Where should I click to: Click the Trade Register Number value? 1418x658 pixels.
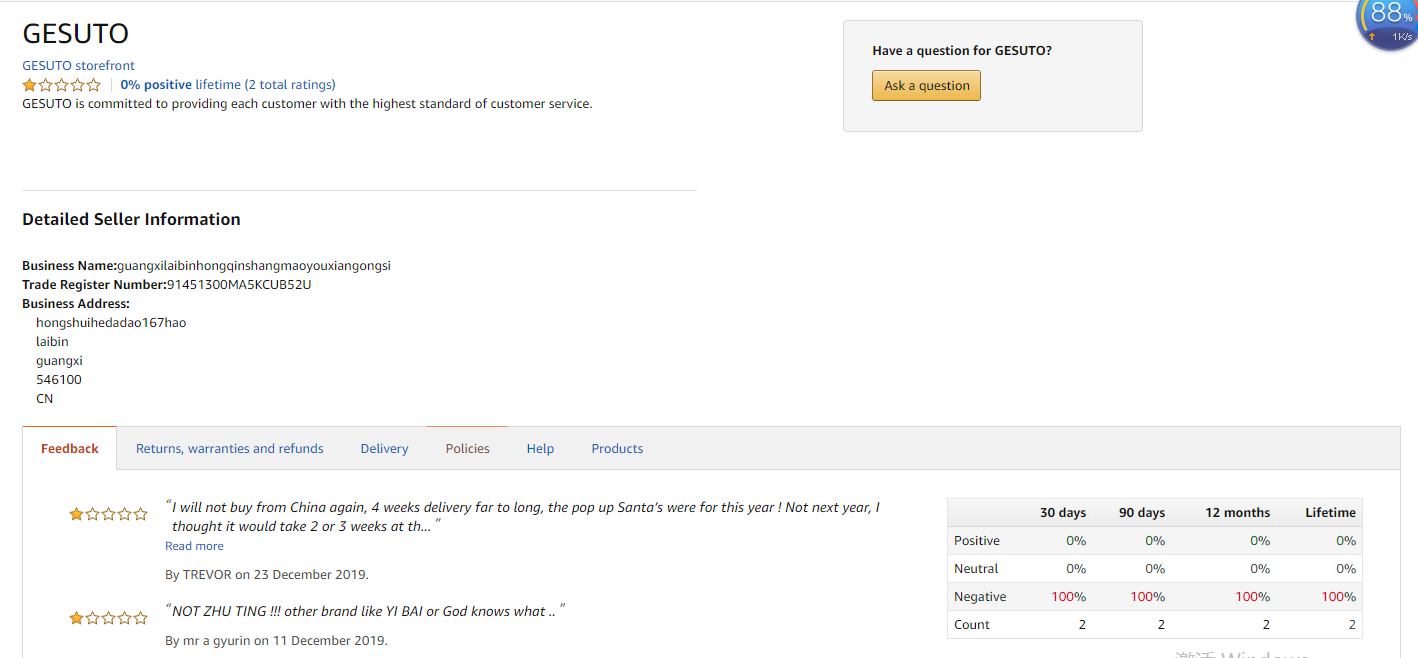(x=239, y=285)
